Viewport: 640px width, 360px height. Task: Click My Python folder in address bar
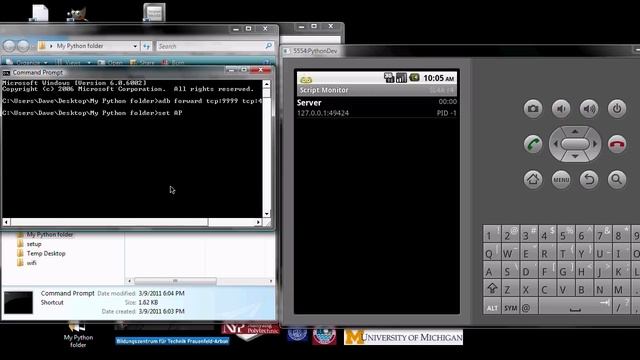coord(80,46)
